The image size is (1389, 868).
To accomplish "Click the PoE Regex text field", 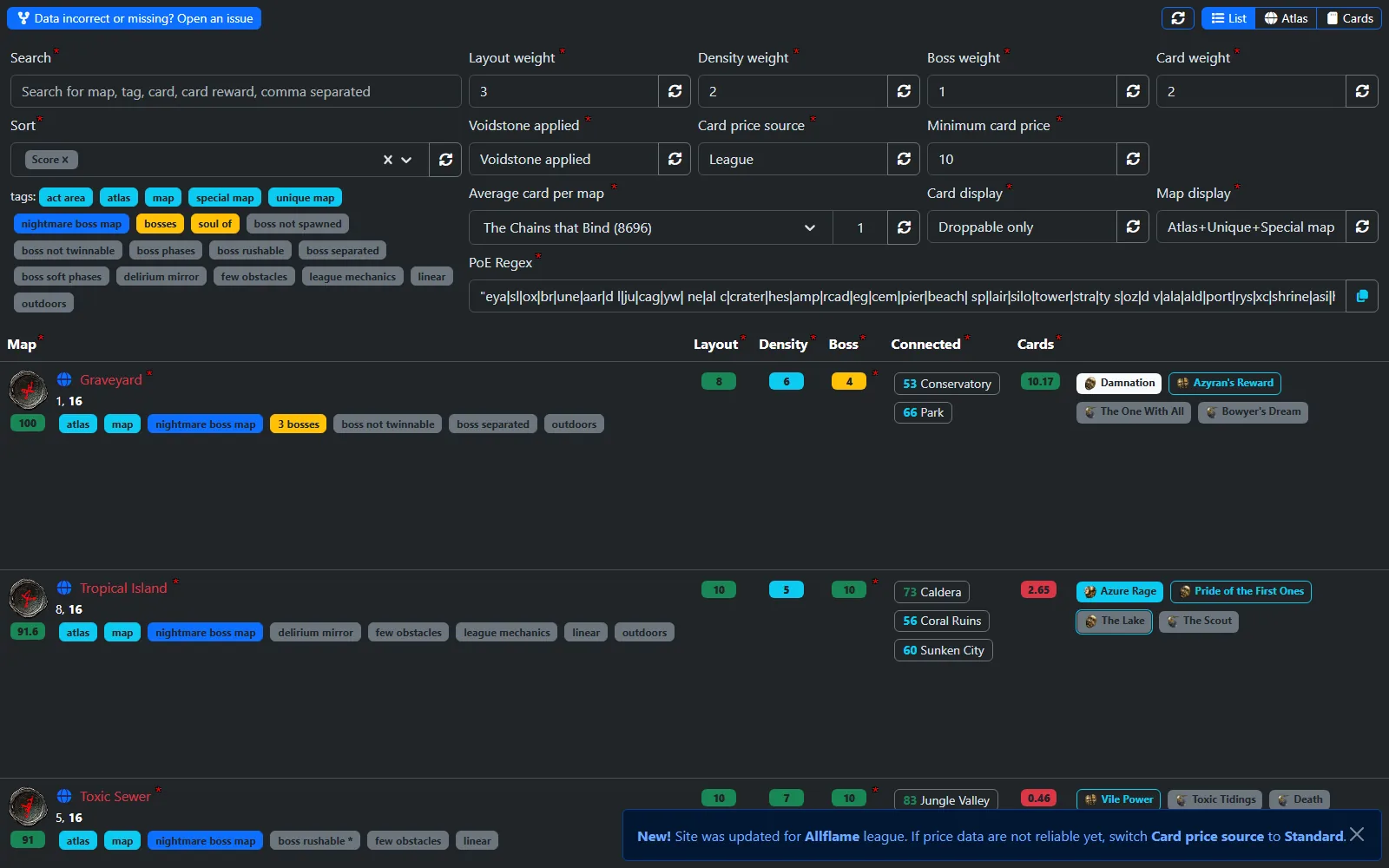I will pyautogui.click(x=907, y=296).
